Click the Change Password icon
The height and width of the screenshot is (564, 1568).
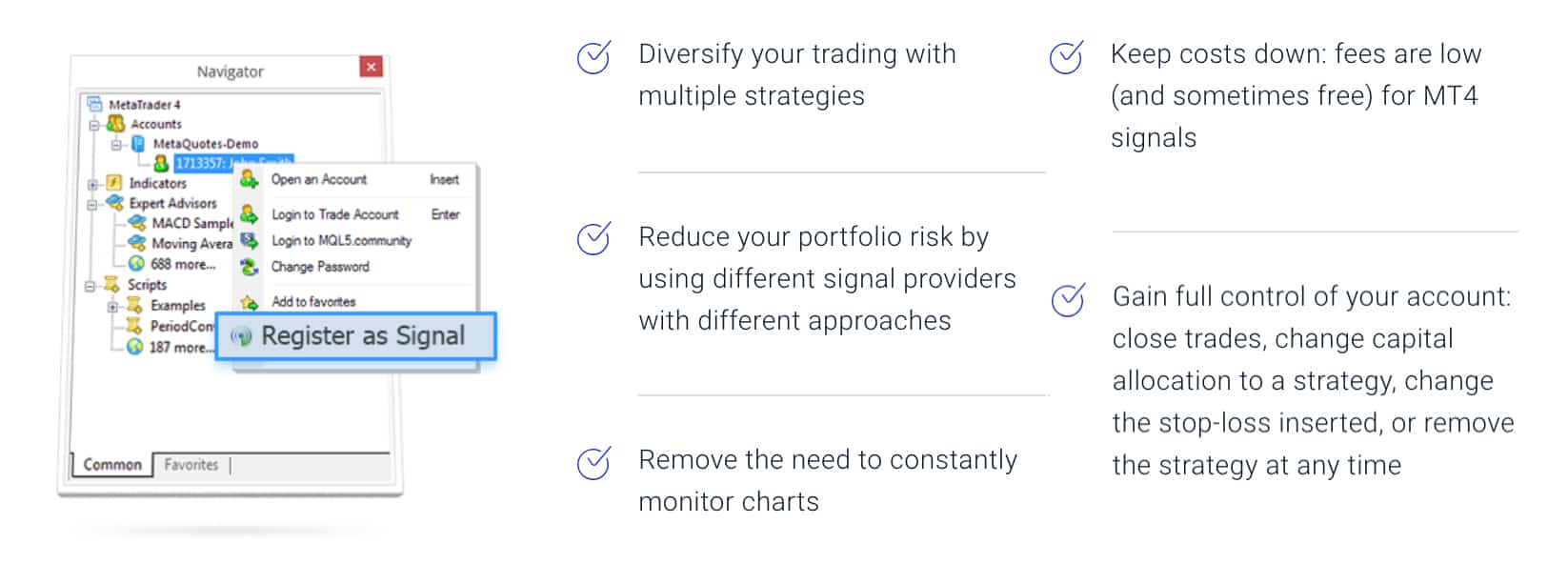249,267
